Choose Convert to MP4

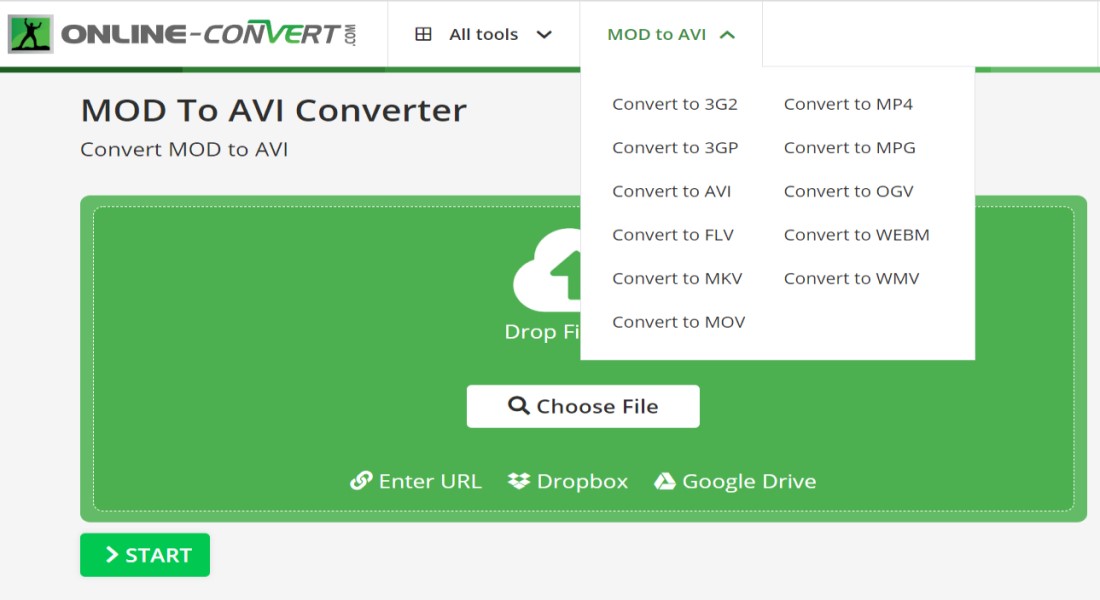click(x=848, y=104)
